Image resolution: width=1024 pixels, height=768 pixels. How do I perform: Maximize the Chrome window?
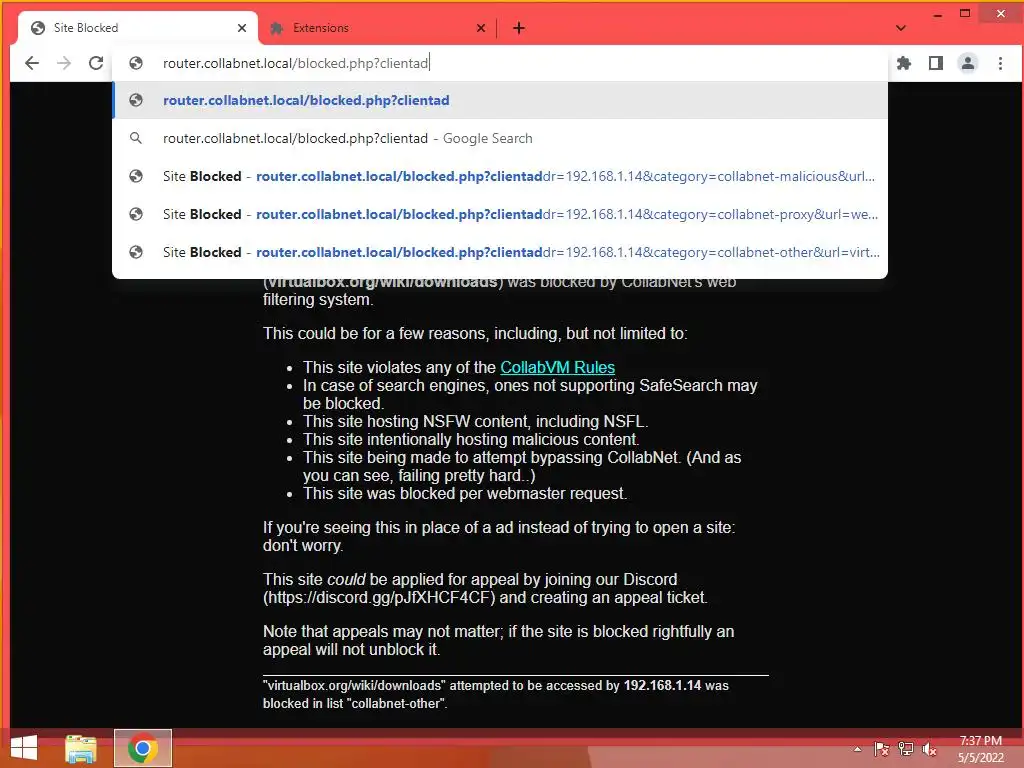(x=965, y=14)
